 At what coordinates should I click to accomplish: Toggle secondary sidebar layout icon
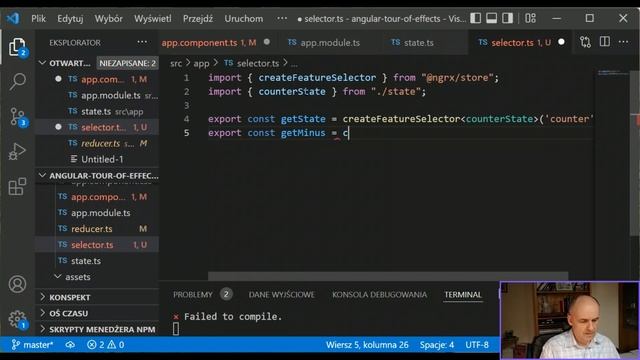(507, 18)
